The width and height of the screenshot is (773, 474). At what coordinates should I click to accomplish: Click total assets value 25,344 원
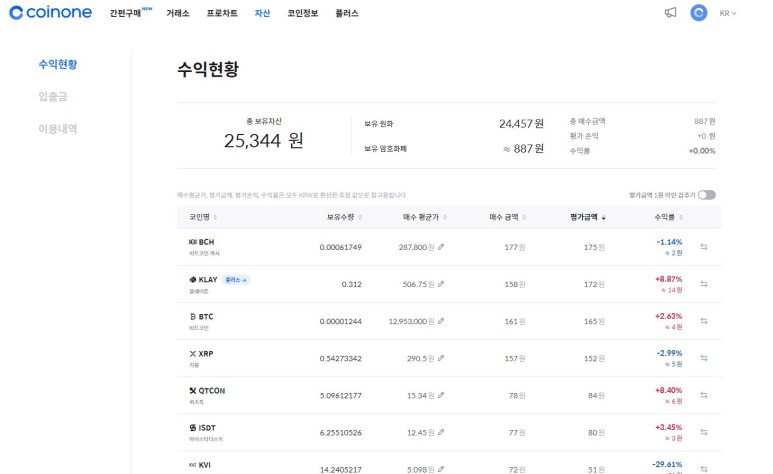[x=264, y=141]
